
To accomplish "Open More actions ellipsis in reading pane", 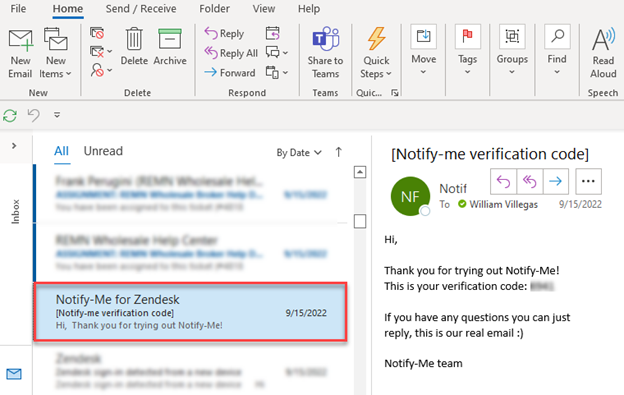I will click(x=588, y=181).
